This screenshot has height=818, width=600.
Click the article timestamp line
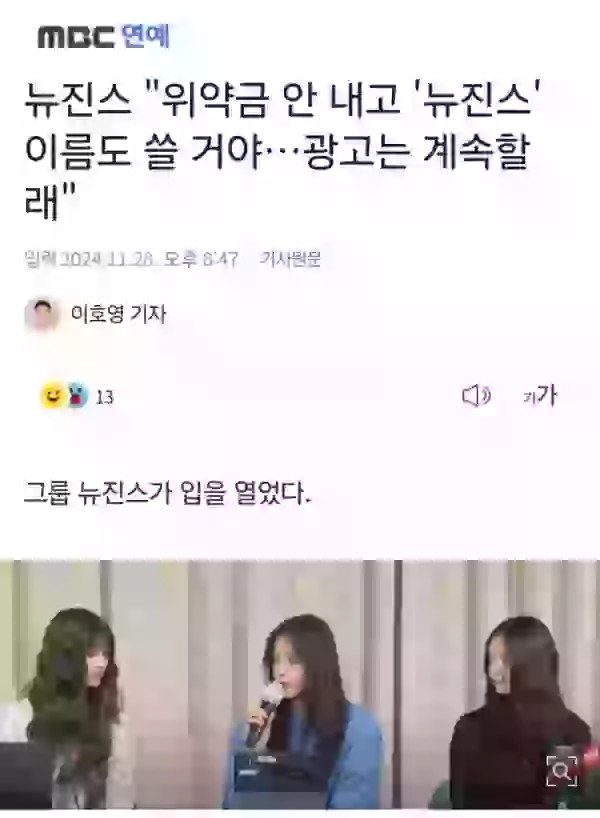[x=131, y=259]
